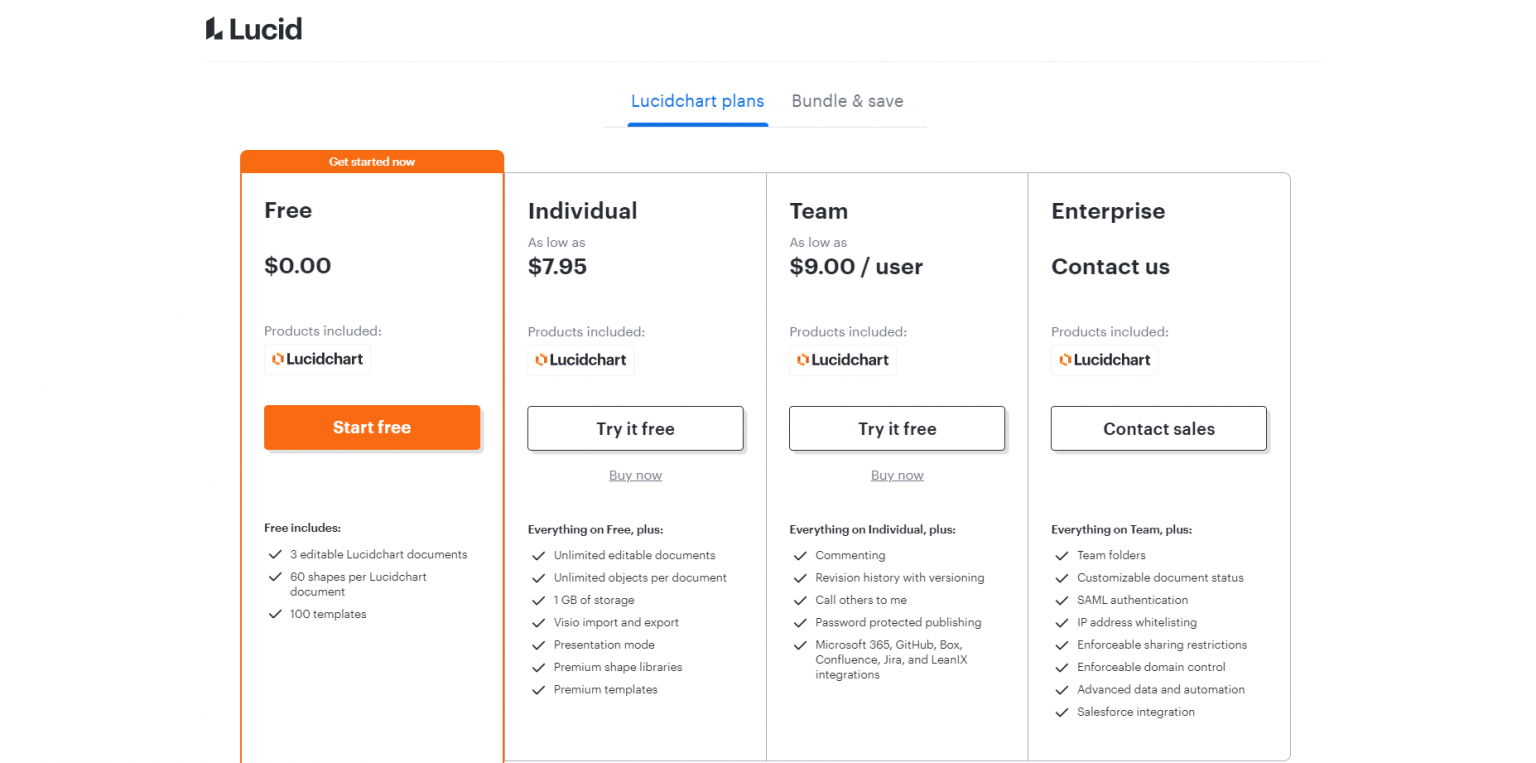The width and height of the screenshot is (1536, 763).
Task: Click the Lucidchart badge under Enterprise
Action: pos(1104,360)
